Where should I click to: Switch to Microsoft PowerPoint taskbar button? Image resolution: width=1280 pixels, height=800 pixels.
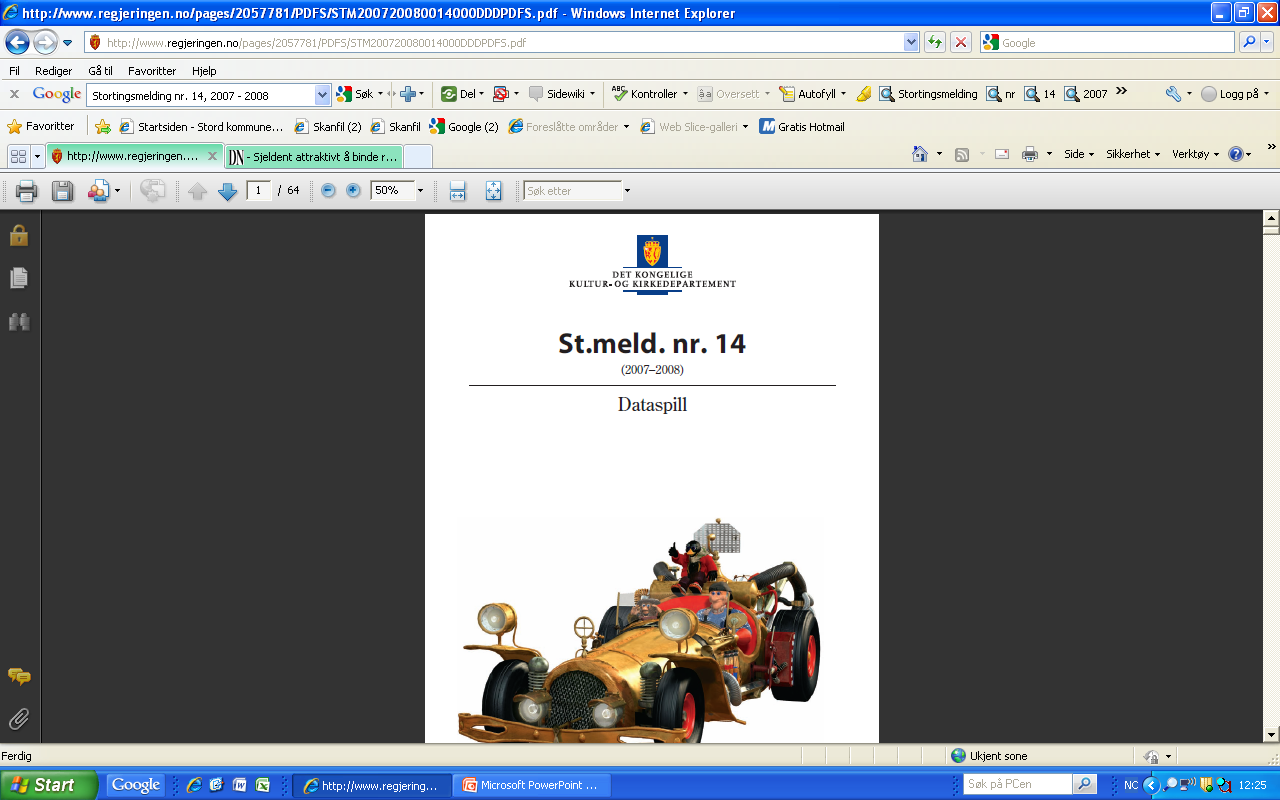pos(531,785)
